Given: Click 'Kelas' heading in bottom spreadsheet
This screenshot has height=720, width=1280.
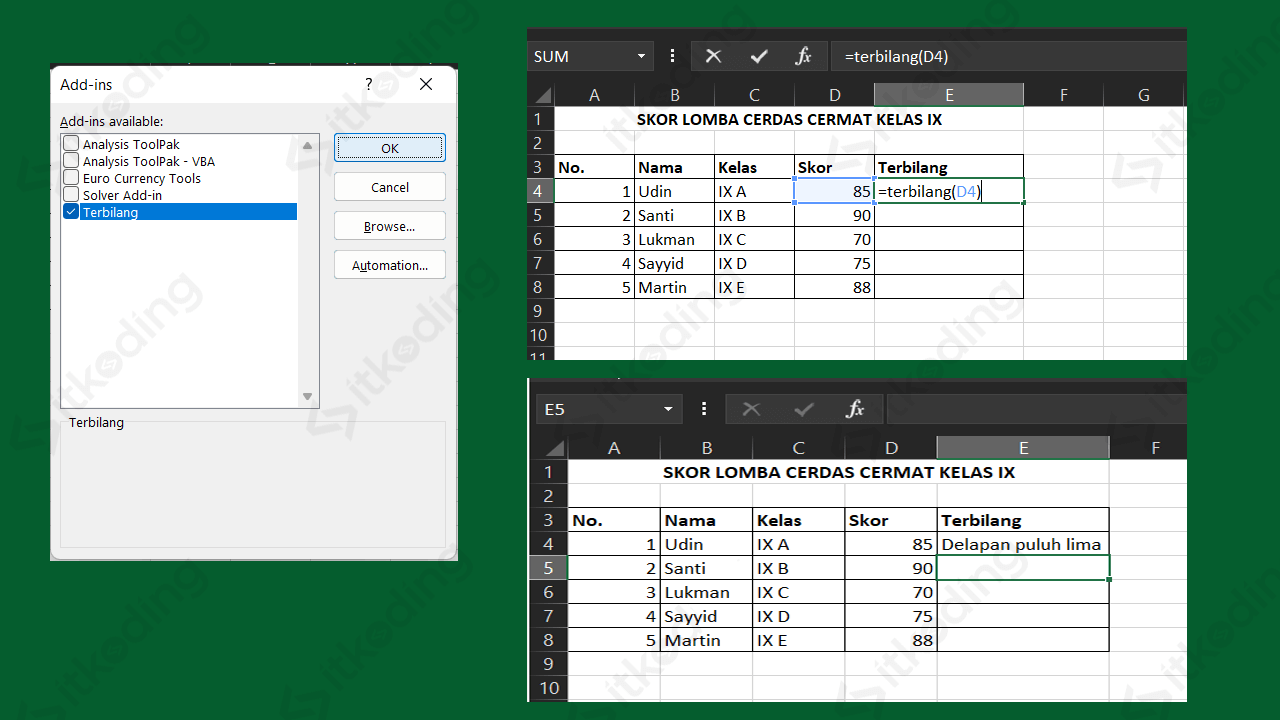Looking at the screenshot, I should click(798, 520).
